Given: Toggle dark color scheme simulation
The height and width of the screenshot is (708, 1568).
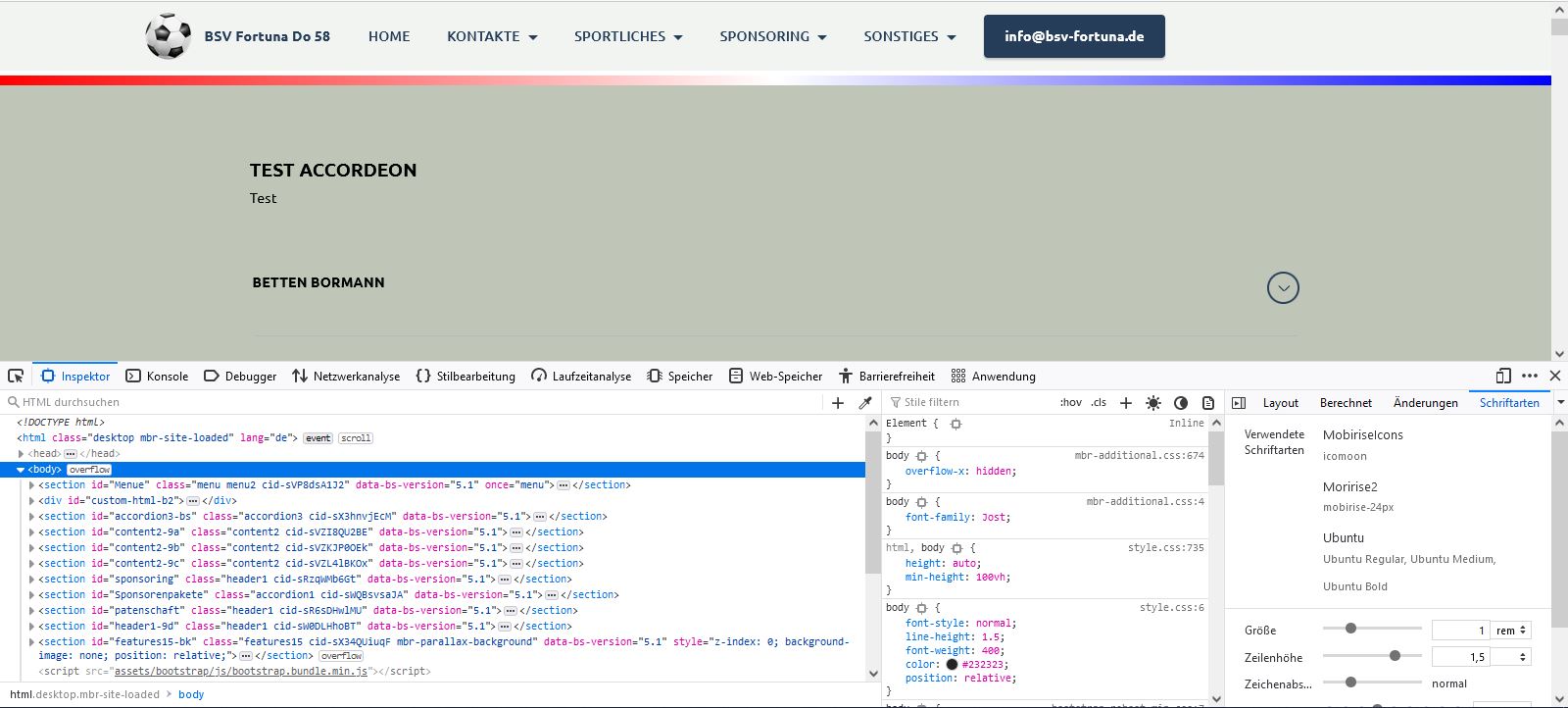Looking at the screenshot, I should pyautogui.click(x=1181, y=403).
